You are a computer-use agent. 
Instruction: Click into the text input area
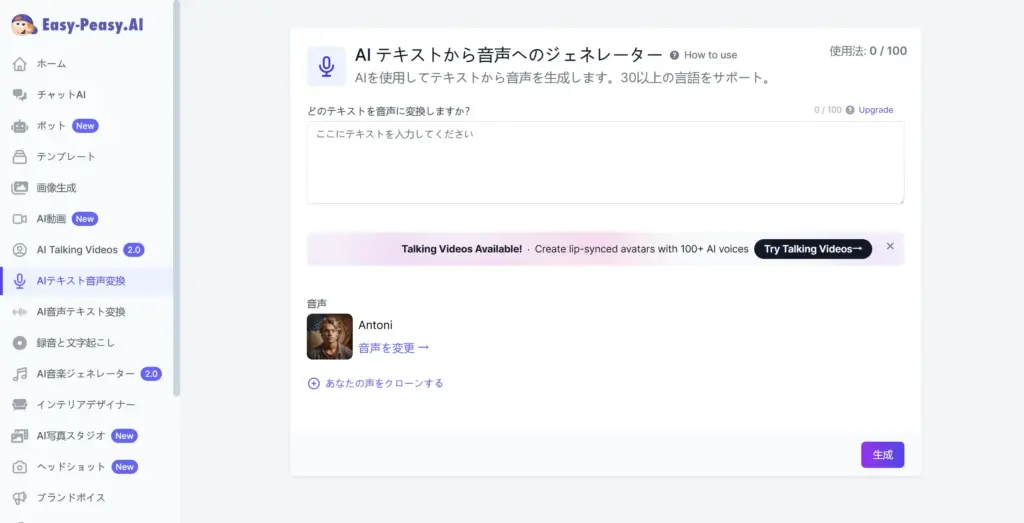605,162
